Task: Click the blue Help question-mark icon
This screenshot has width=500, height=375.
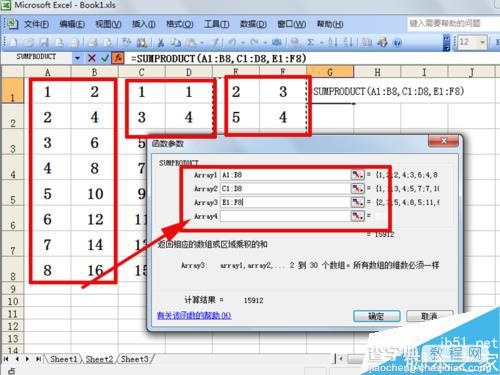Action: click(397, 43)
